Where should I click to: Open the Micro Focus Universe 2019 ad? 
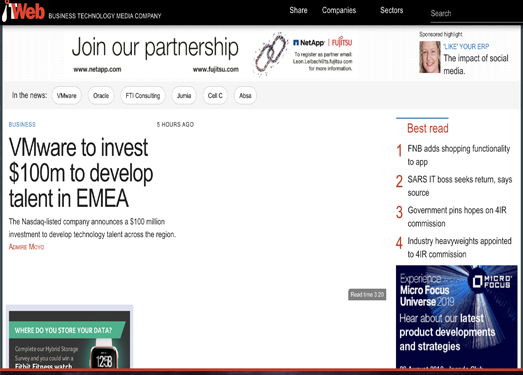[x=456, y=317]
